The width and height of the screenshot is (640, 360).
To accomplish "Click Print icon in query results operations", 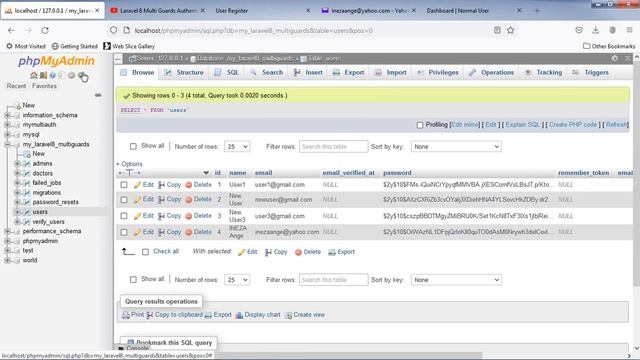I will pos(126,315).
